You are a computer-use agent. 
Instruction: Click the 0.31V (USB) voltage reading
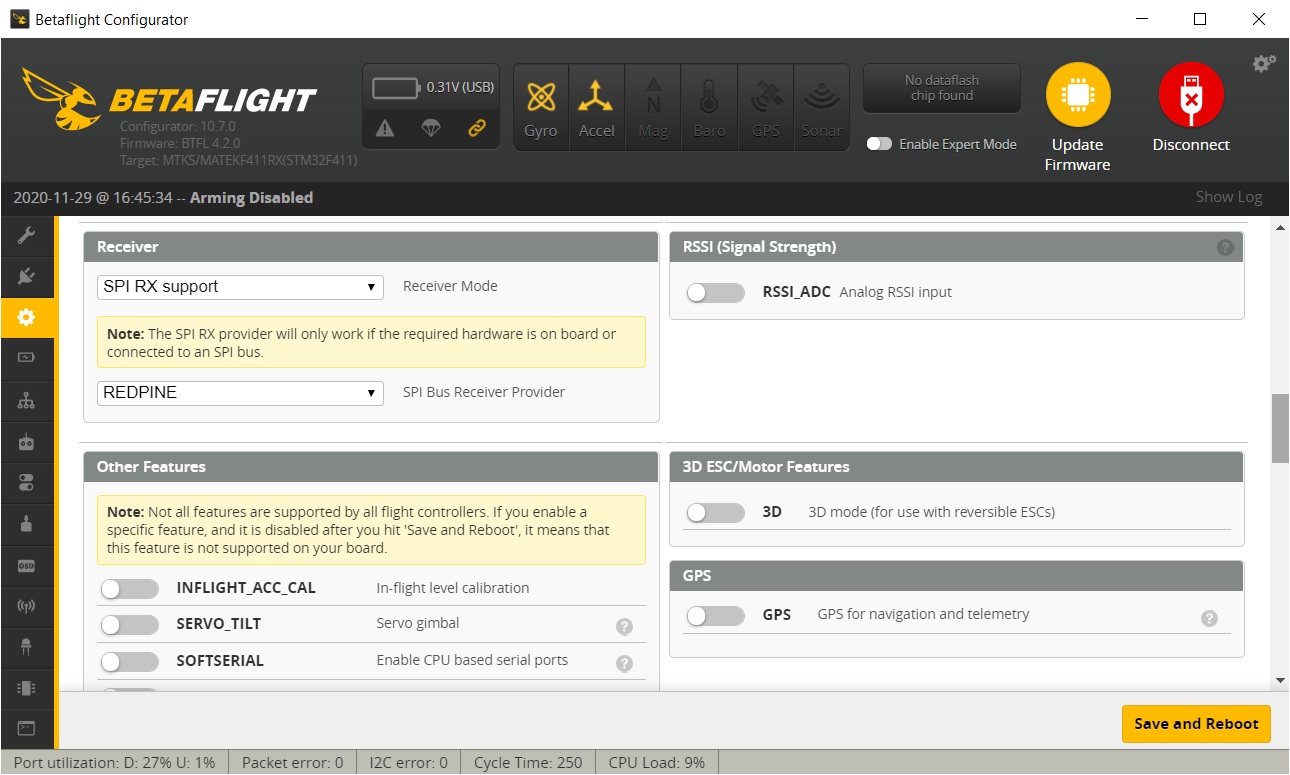coord(460,87)
